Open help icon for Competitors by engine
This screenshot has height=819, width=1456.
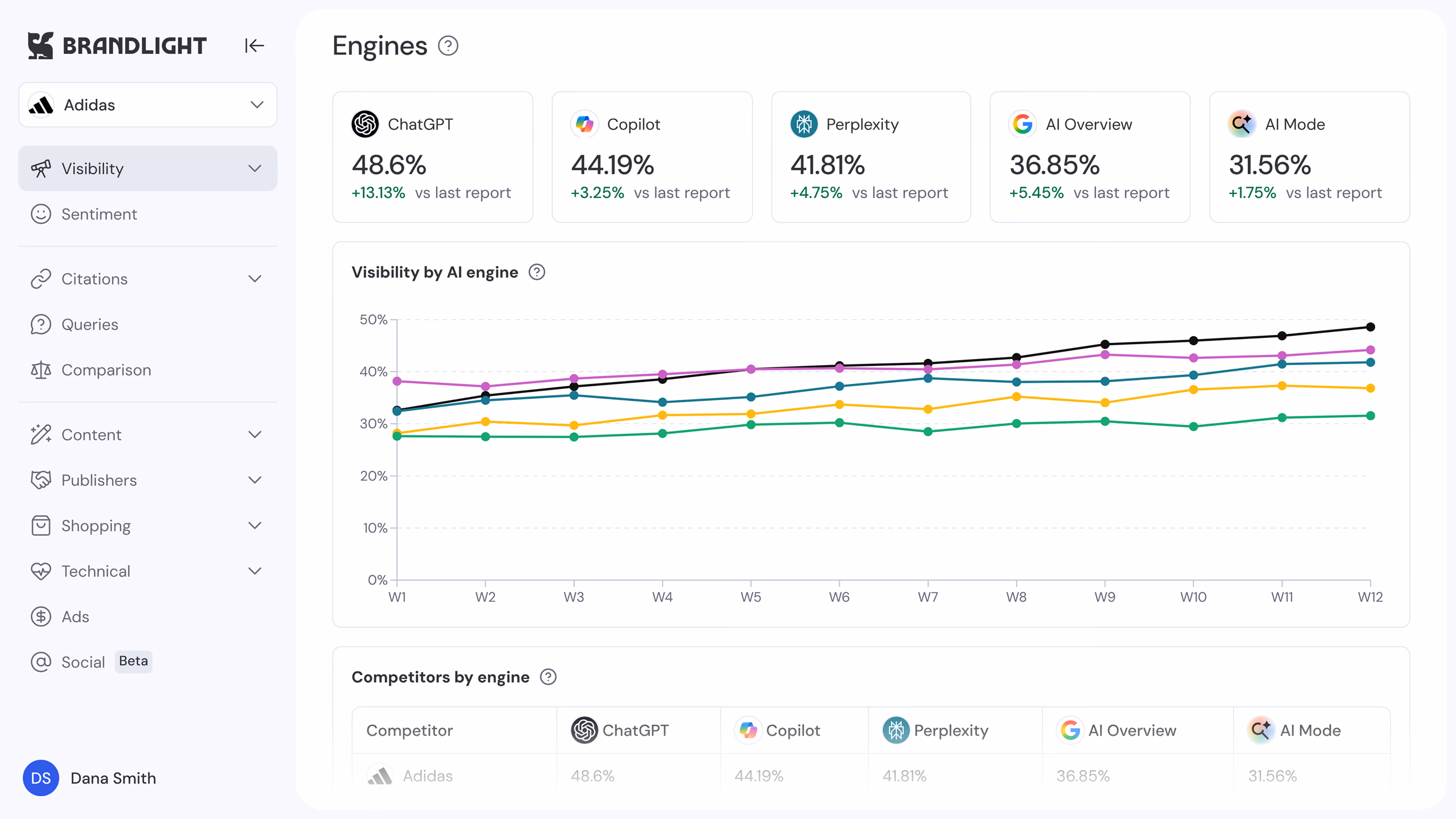tap(548, 677)
